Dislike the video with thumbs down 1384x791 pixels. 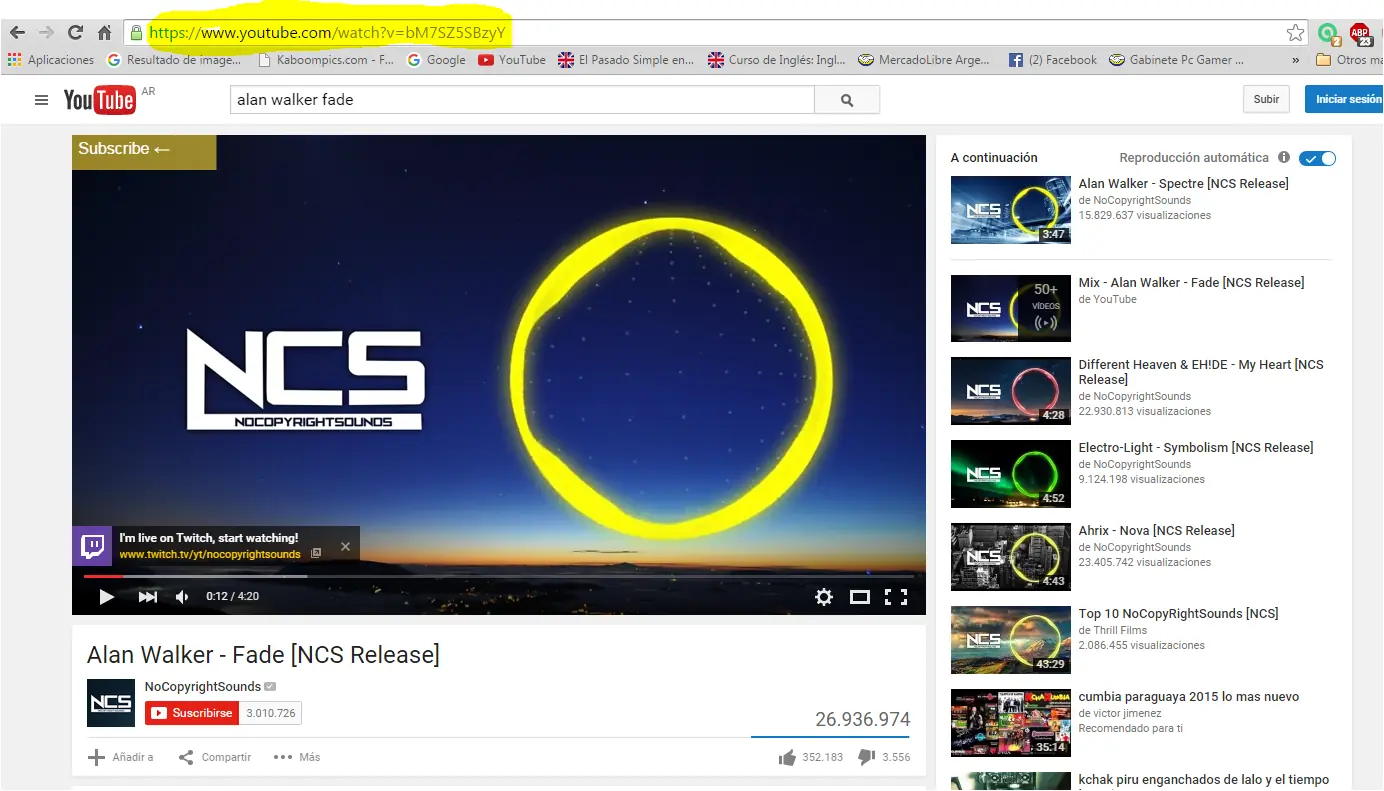867,757
